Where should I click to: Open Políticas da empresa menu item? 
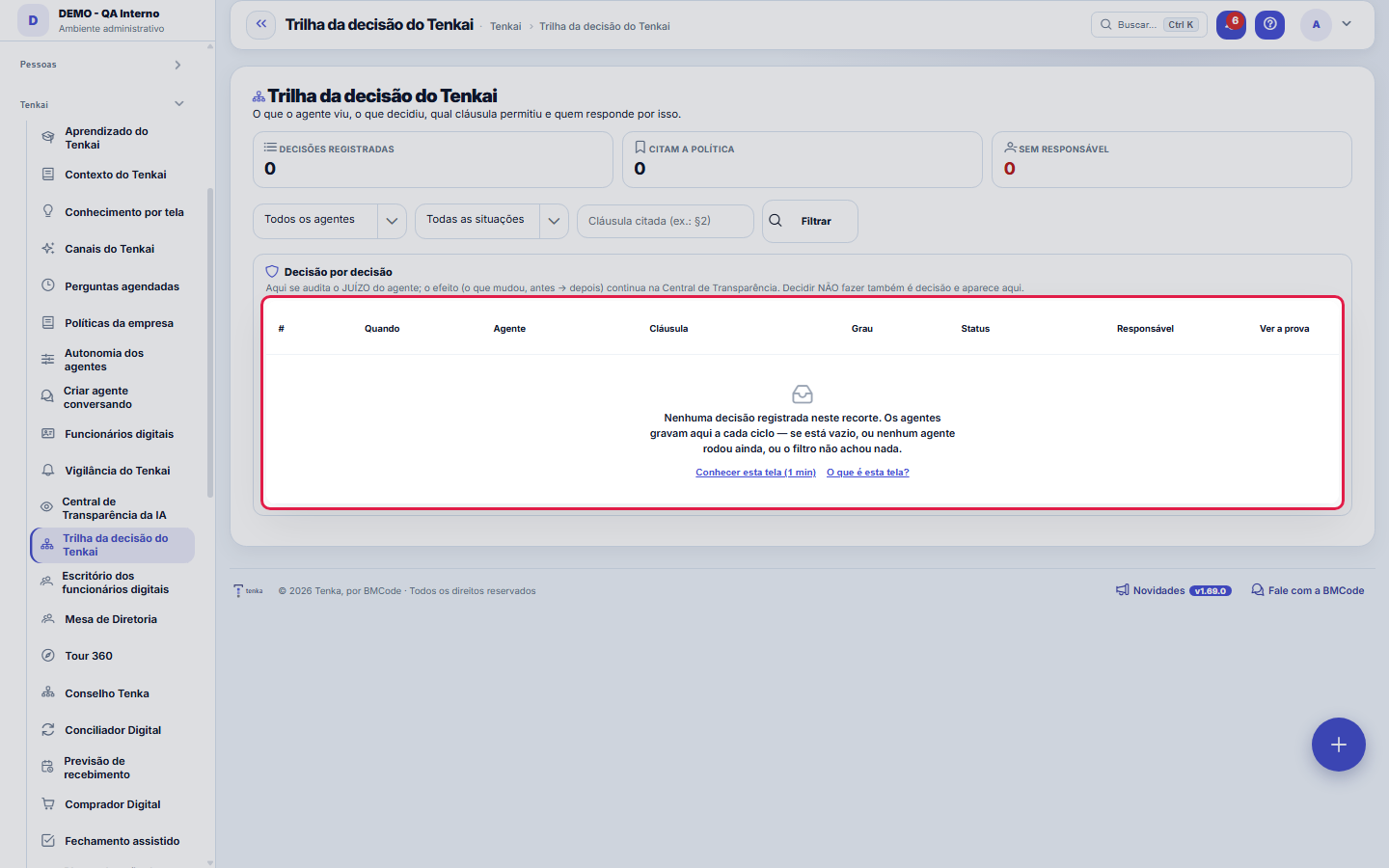(x=112, y=323)
